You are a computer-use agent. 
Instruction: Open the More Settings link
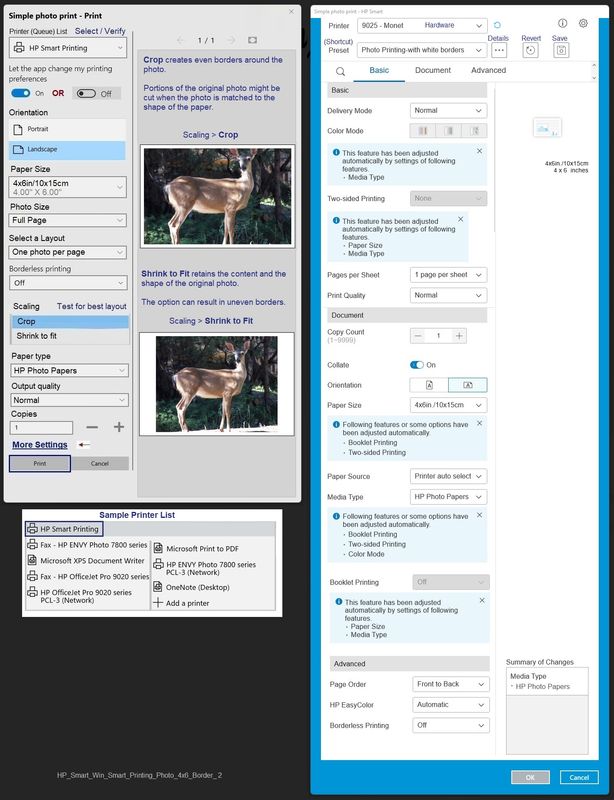pos(40,445)
